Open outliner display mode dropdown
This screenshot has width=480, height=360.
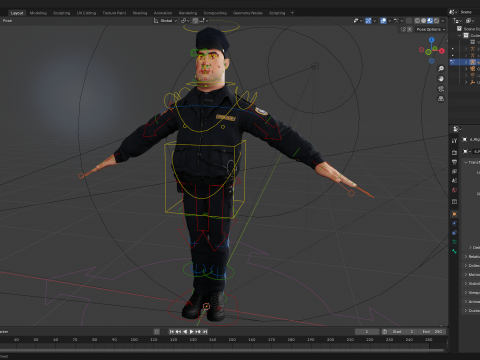click(458, 21)
